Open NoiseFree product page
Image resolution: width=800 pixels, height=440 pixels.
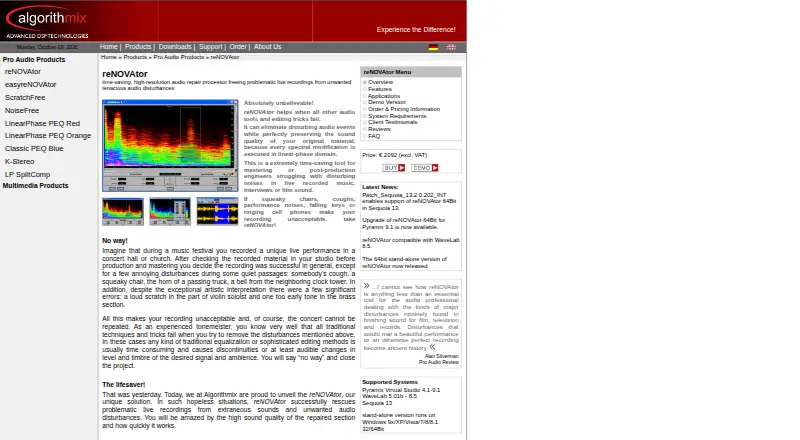point(22,110)
